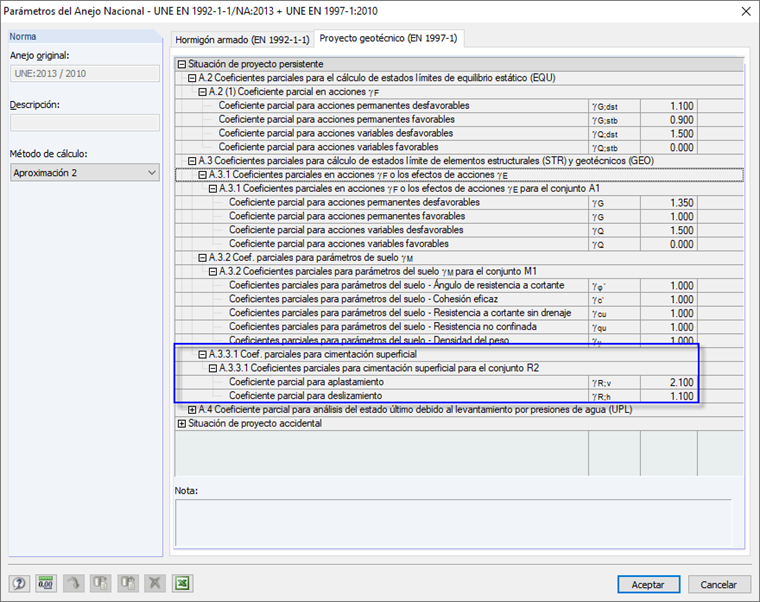Click 'Resistencia a cortante sin drenaje' row
The width and height of the screenshot is (760, 602).
click(400, 313)
